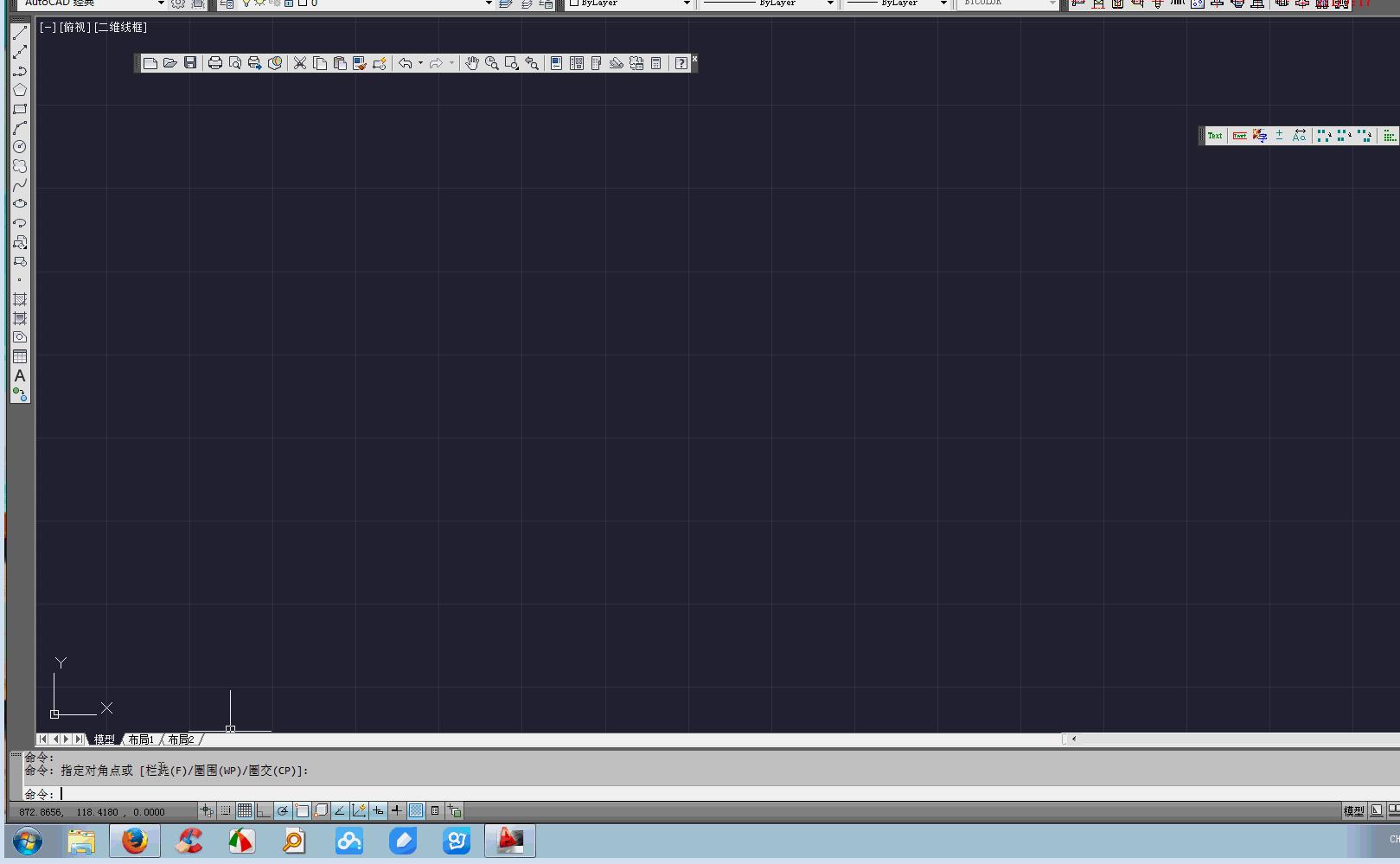The width and height of the screenshot is (1400, 864).
Task: Open the Windows Start menu
Action: tap(28, 842)
